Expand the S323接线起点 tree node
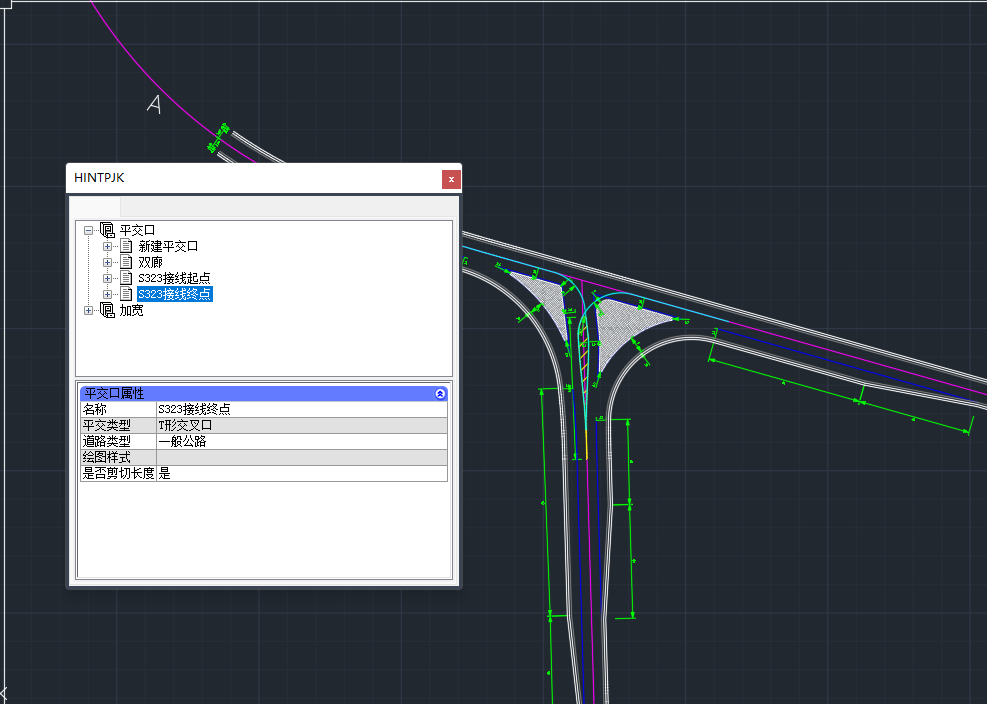The height and width of the screenshot is (704, 987). [107, 278]
